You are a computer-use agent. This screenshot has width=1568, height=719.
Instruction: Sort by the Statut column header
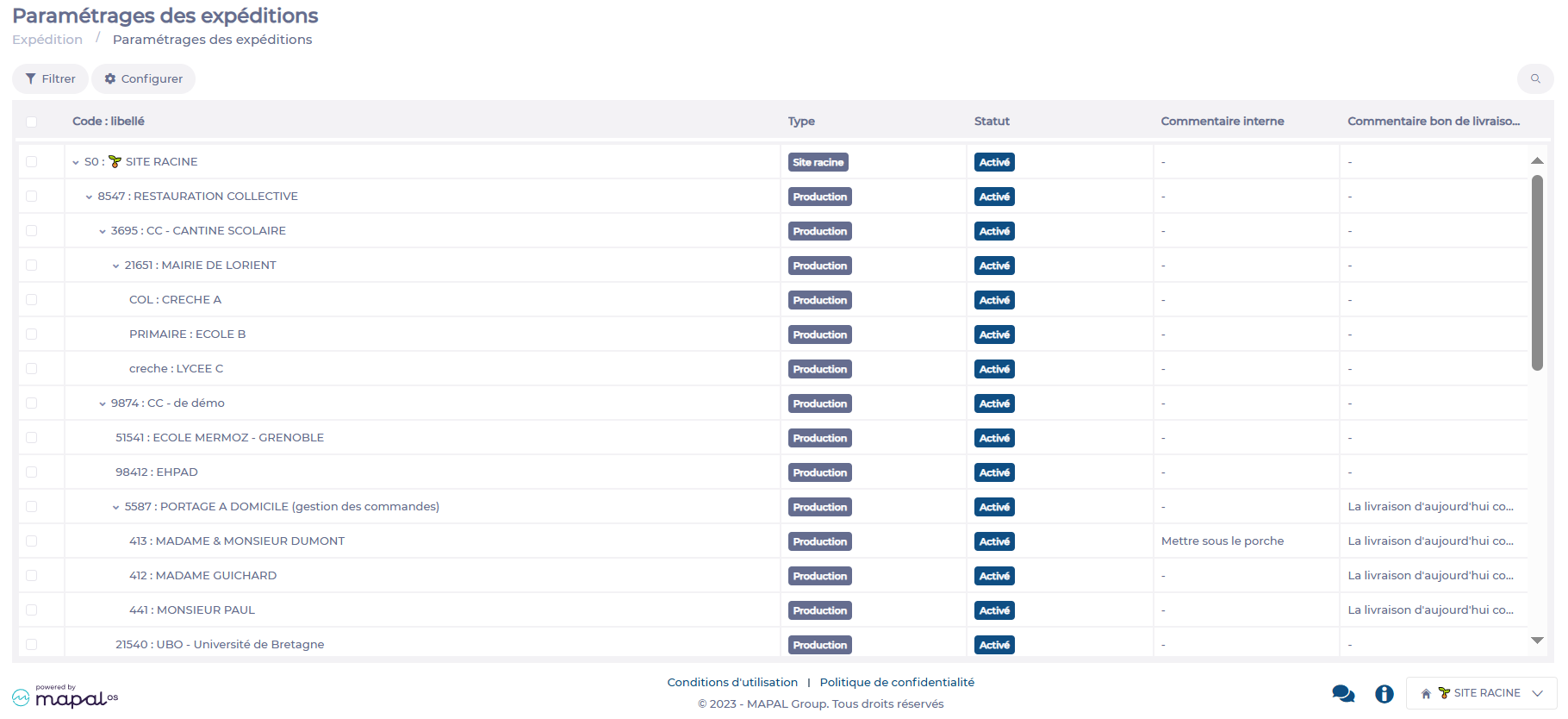click(992, 122)
